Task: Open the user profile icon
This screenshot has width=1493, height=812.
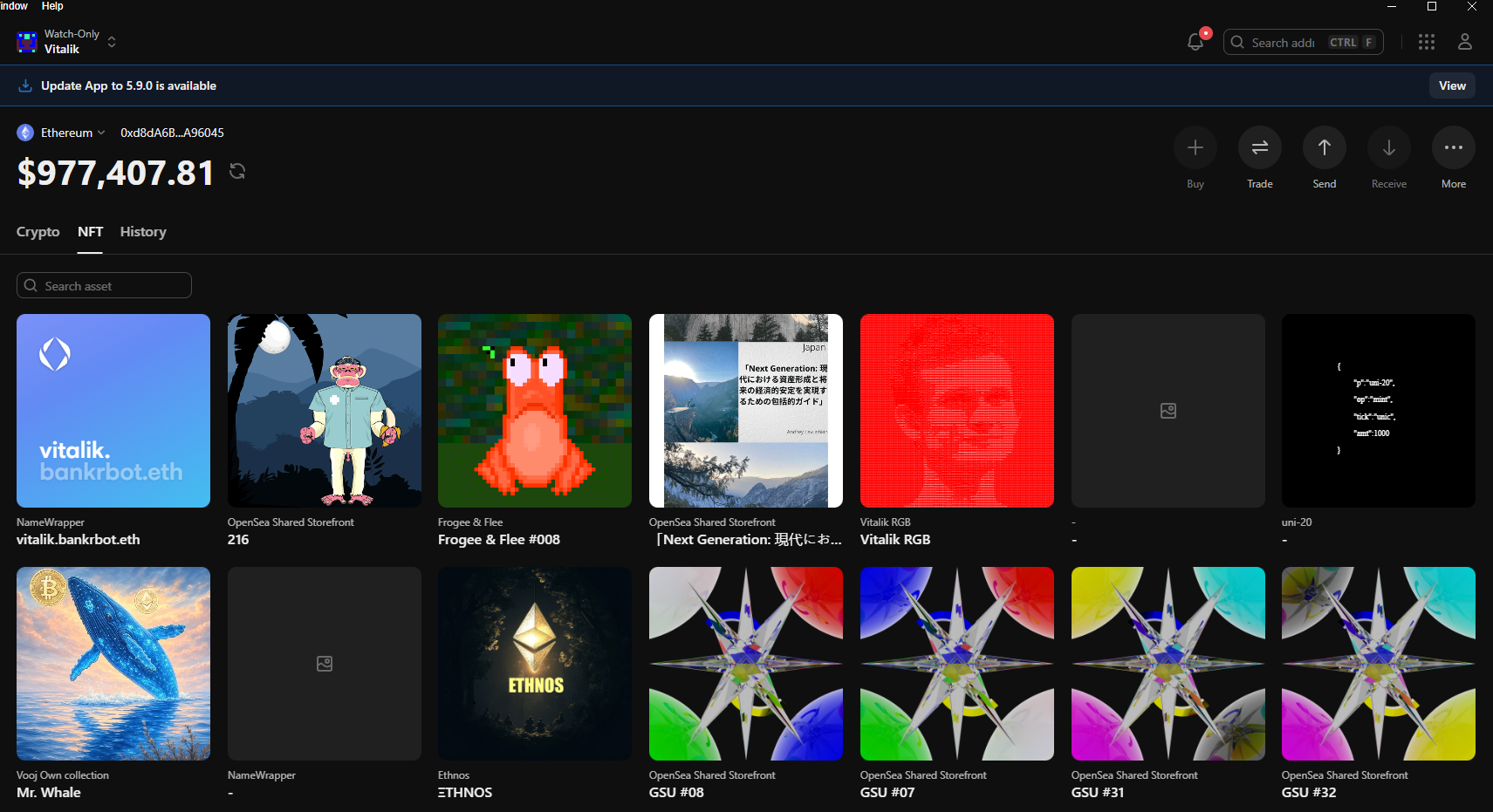Action: coord(1465,42)
